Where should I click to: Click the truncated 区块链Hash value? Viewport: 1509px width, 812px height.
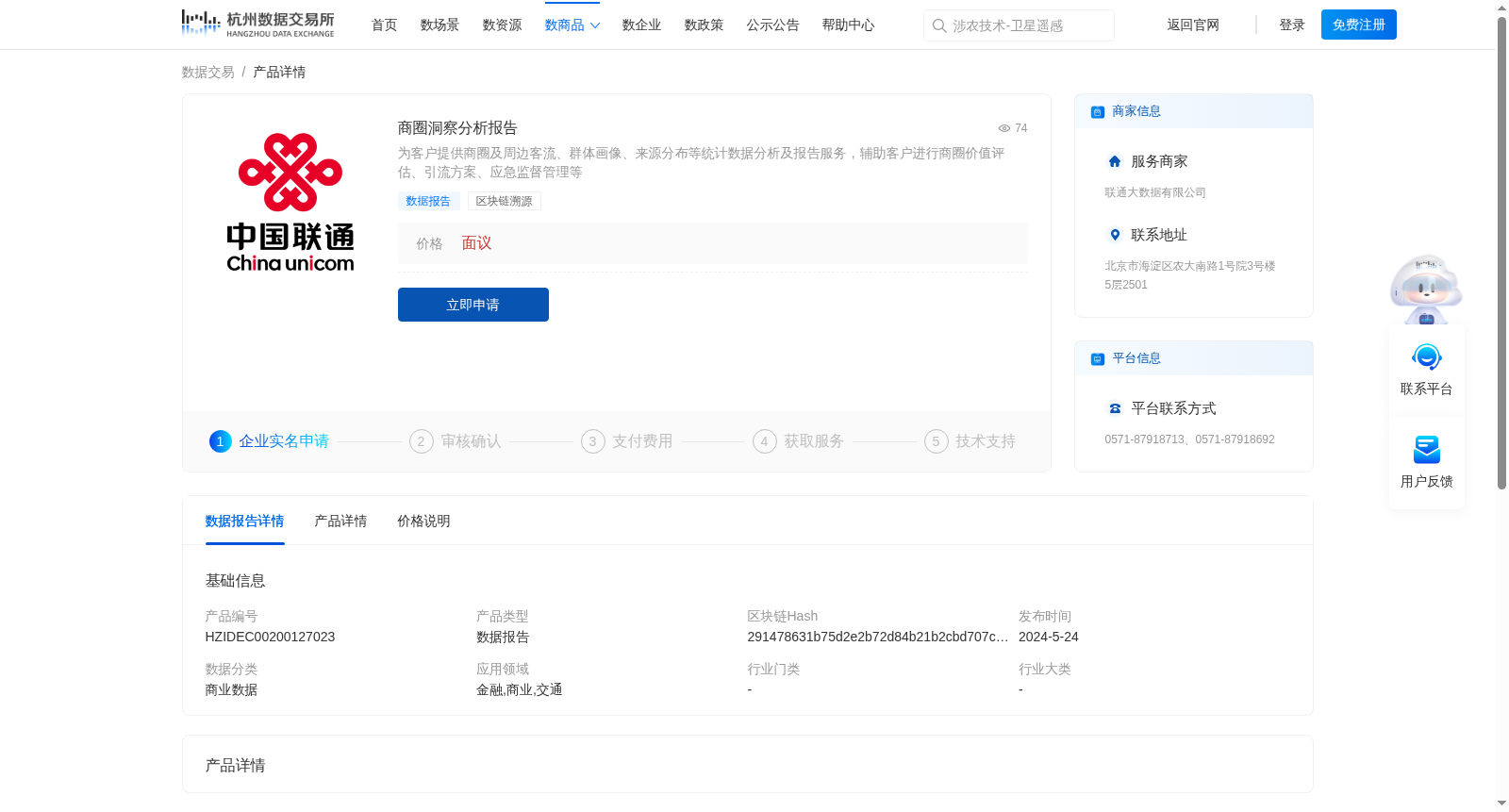877,638
